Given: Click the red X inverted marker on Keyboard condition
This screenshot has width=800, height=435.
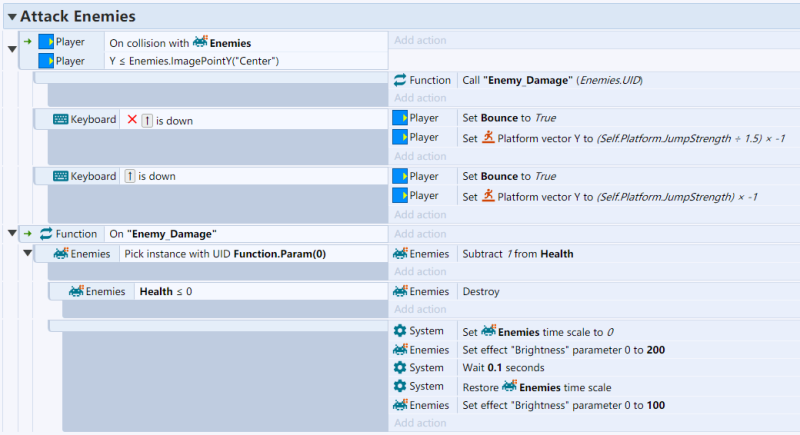Looking at the screenshot, I should pyautogui.click(x=132, y=120).
